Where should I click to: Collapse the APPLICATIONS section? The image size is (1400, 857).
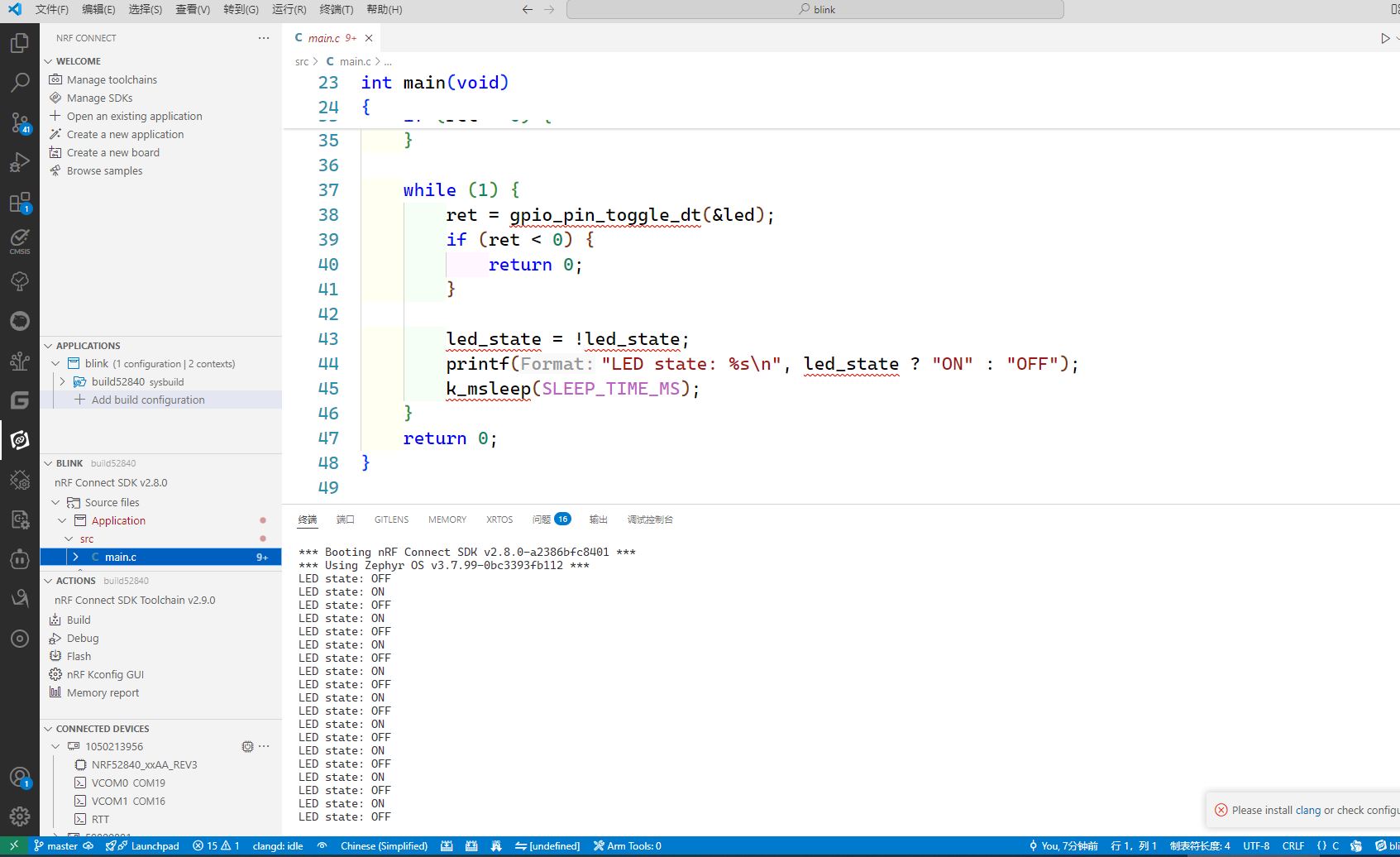[48, 346]
